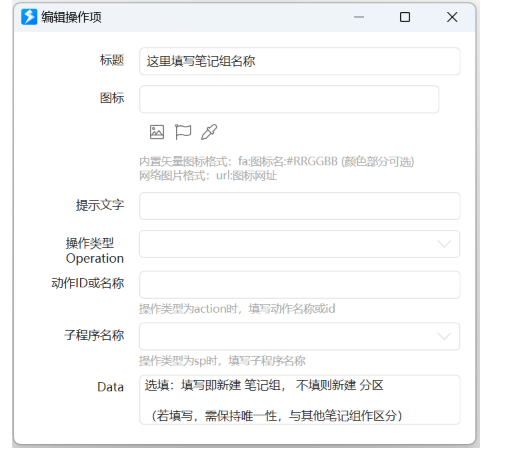Click the 提示文字 input box
Screen dimensions: 521x456
(x=300, y=206)
